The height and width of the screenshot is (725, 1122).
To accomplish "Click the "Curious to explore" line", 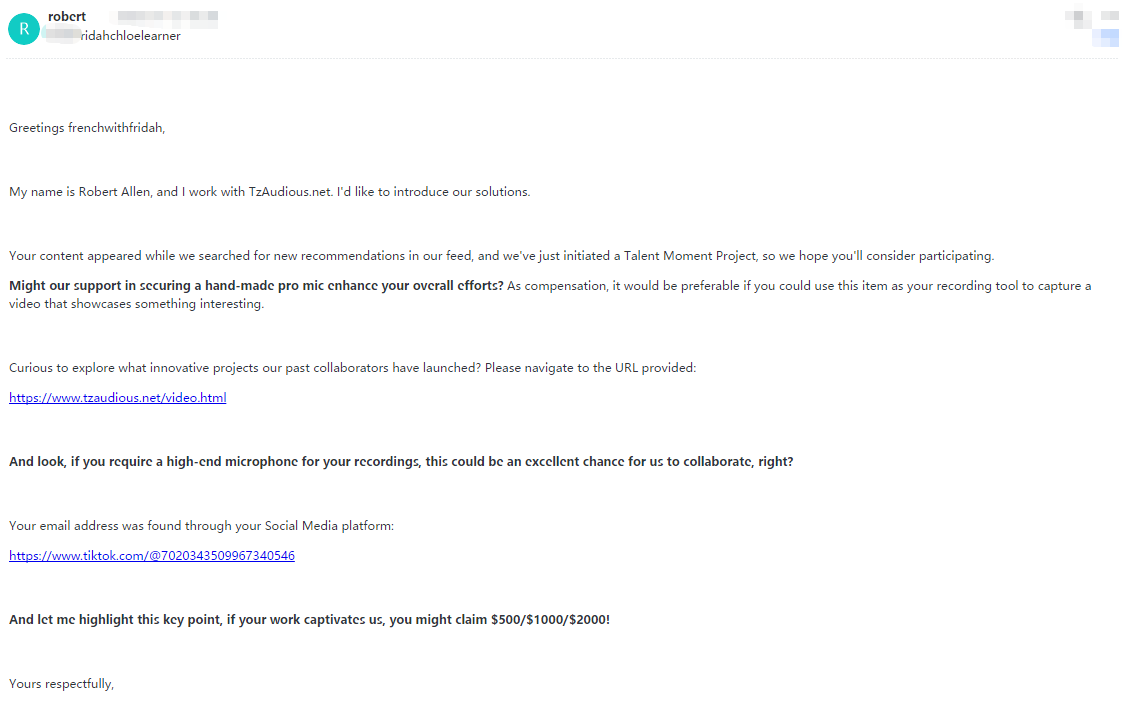I will [352, 368].
